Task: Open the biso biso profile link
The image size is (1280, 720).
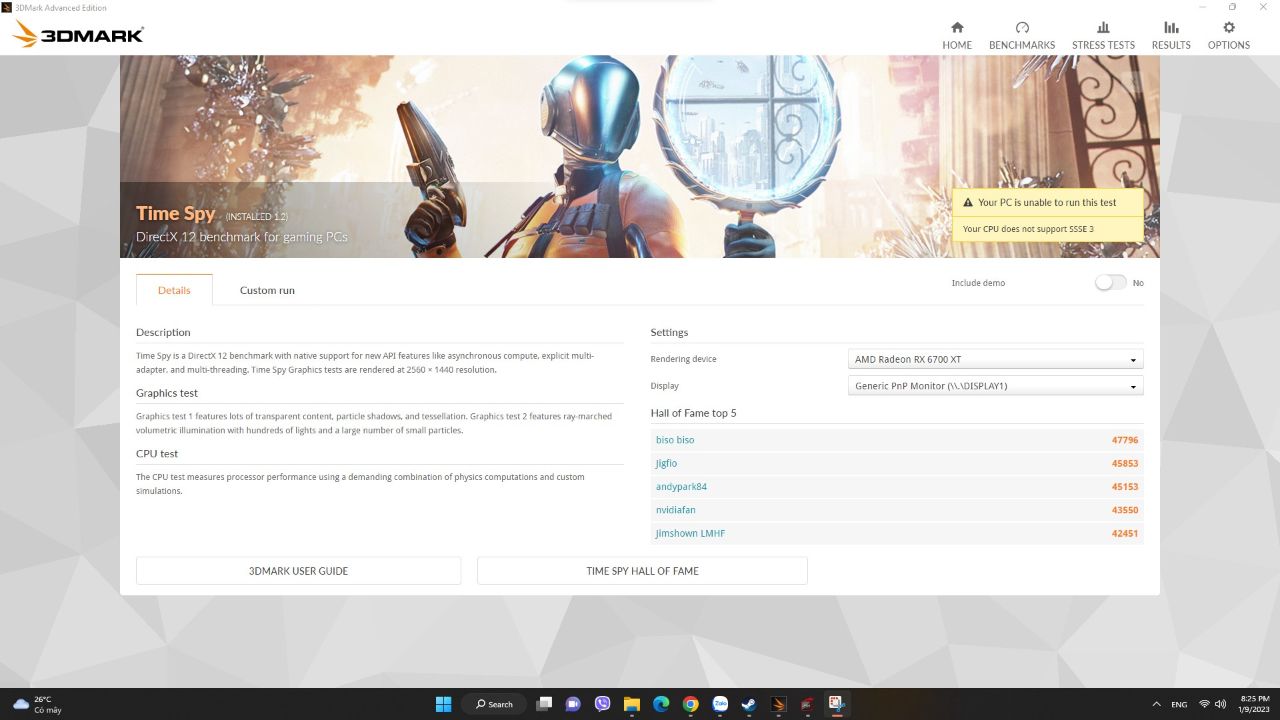Action: [x=675, y=440]
